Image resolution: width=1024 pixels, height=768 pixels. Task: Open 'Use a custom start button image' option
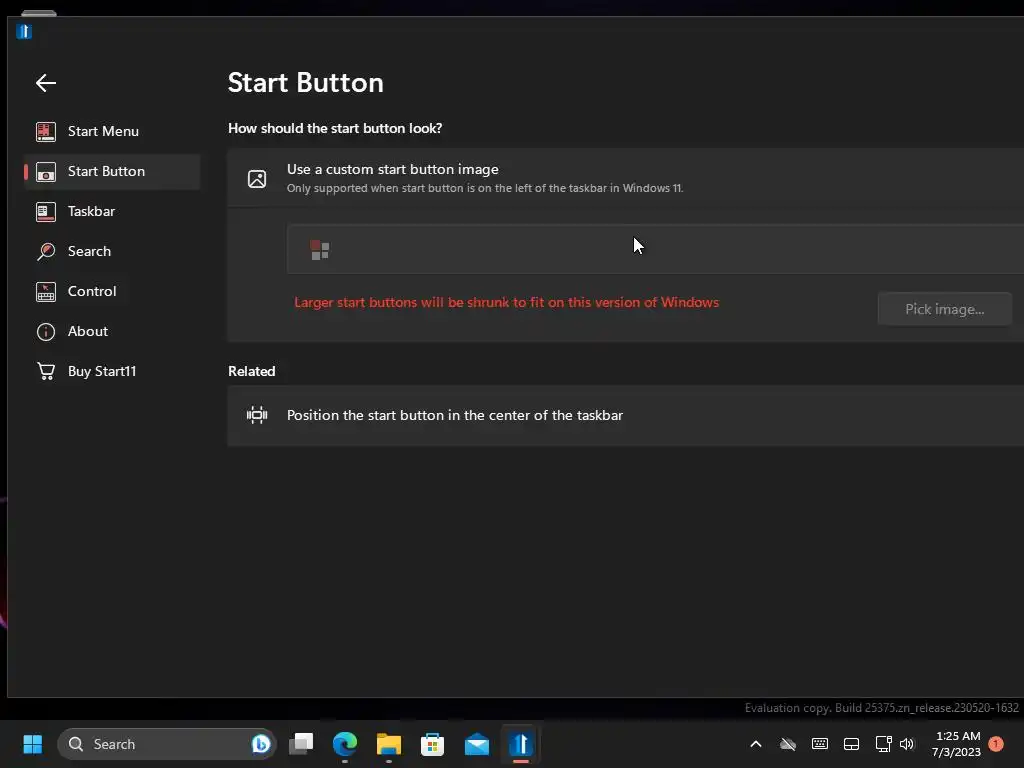[x=626, y=178]
